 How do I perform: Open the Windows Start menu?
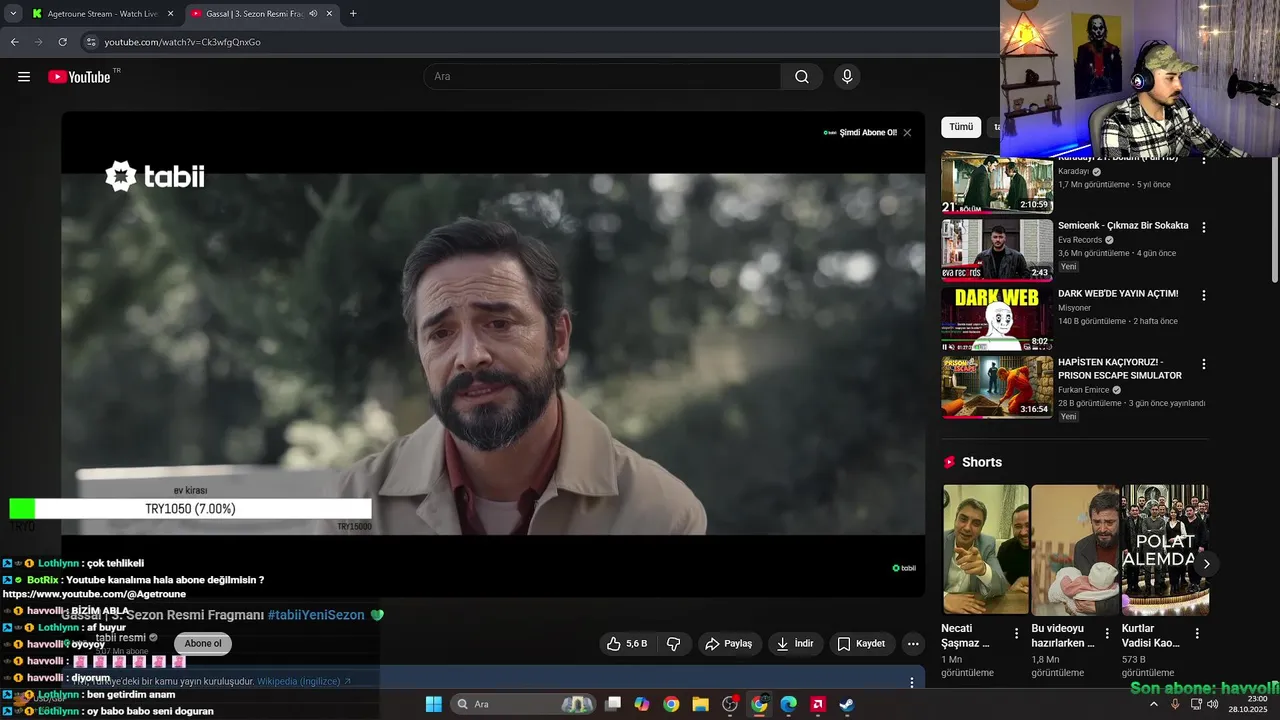click(433, 704)
